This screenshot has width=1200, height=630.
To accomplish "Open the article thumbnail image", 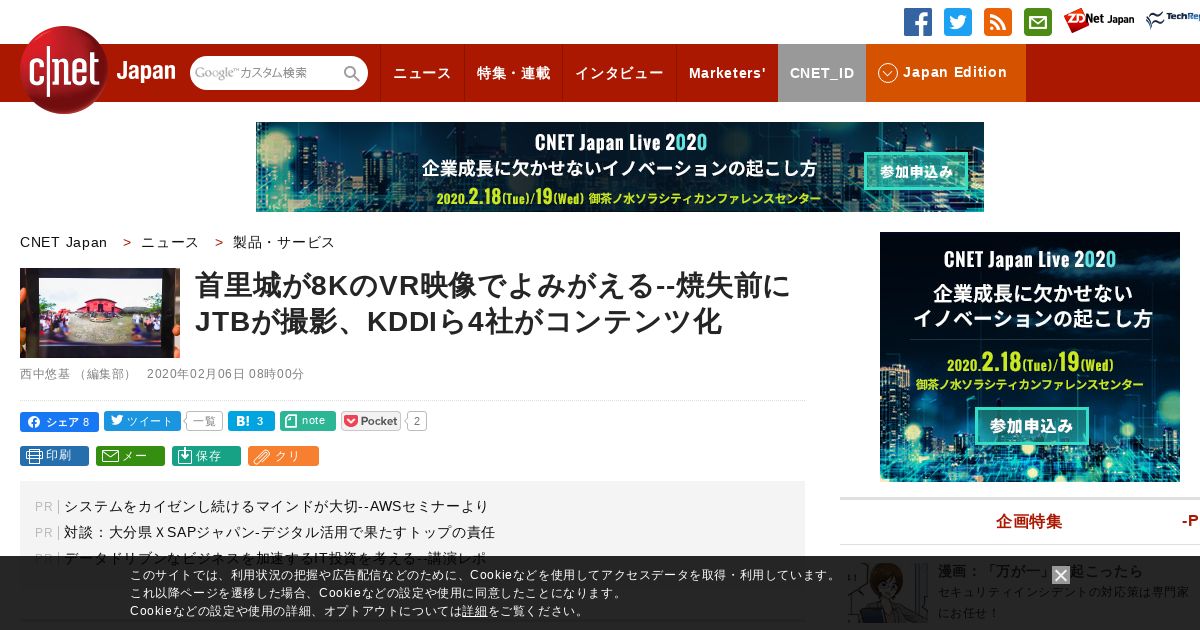I will (100, 313).
